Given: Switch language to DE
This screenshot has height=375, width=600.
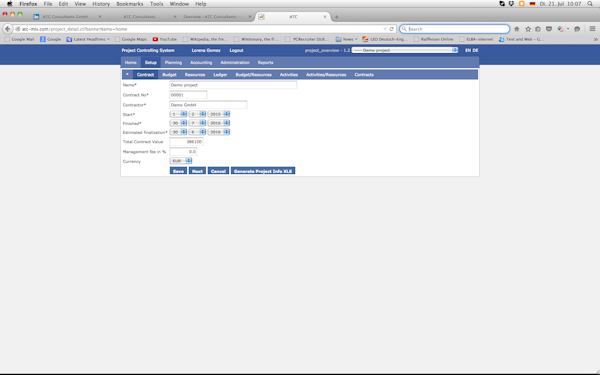Looking at the screenshot, I should point(475,51).
